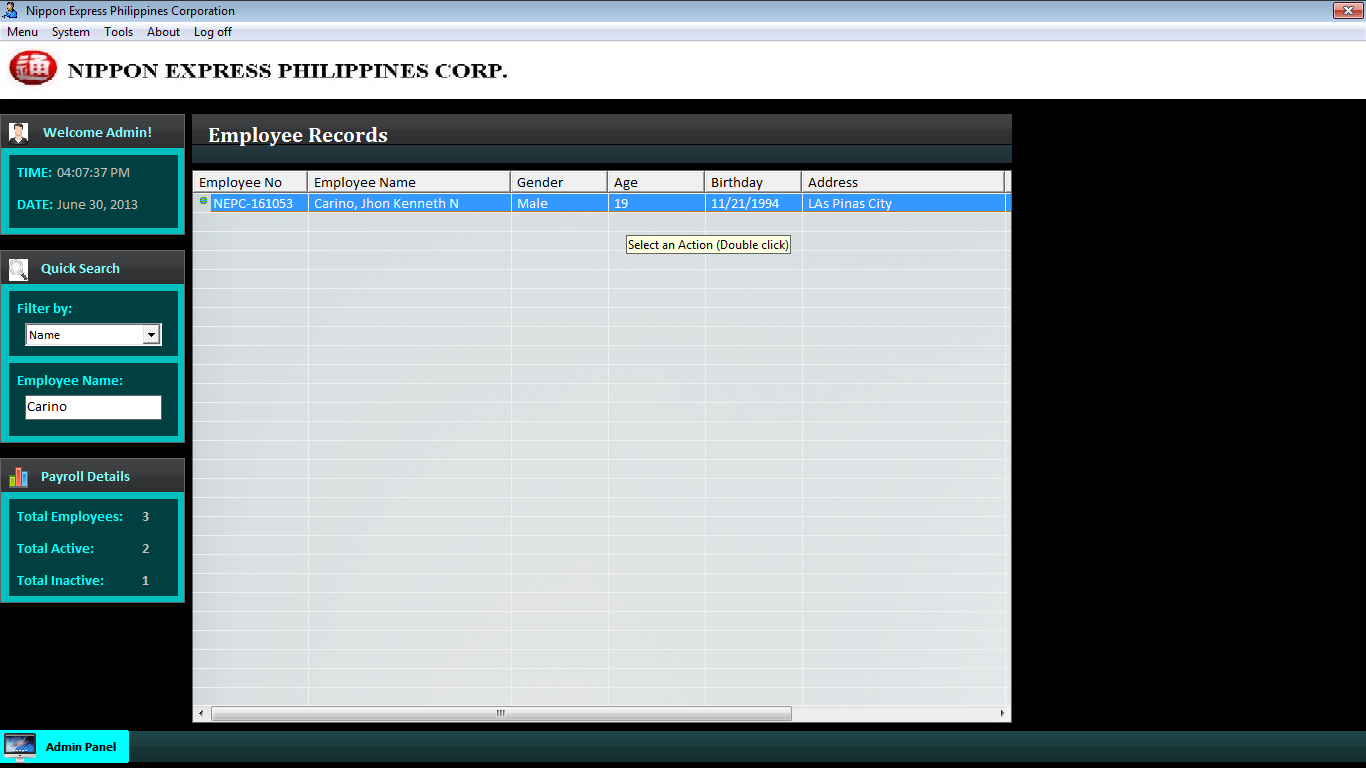Viewport: 1366px width, 768px height.
Task: Click the date June 30, 2013
Action: coord(97,204)
